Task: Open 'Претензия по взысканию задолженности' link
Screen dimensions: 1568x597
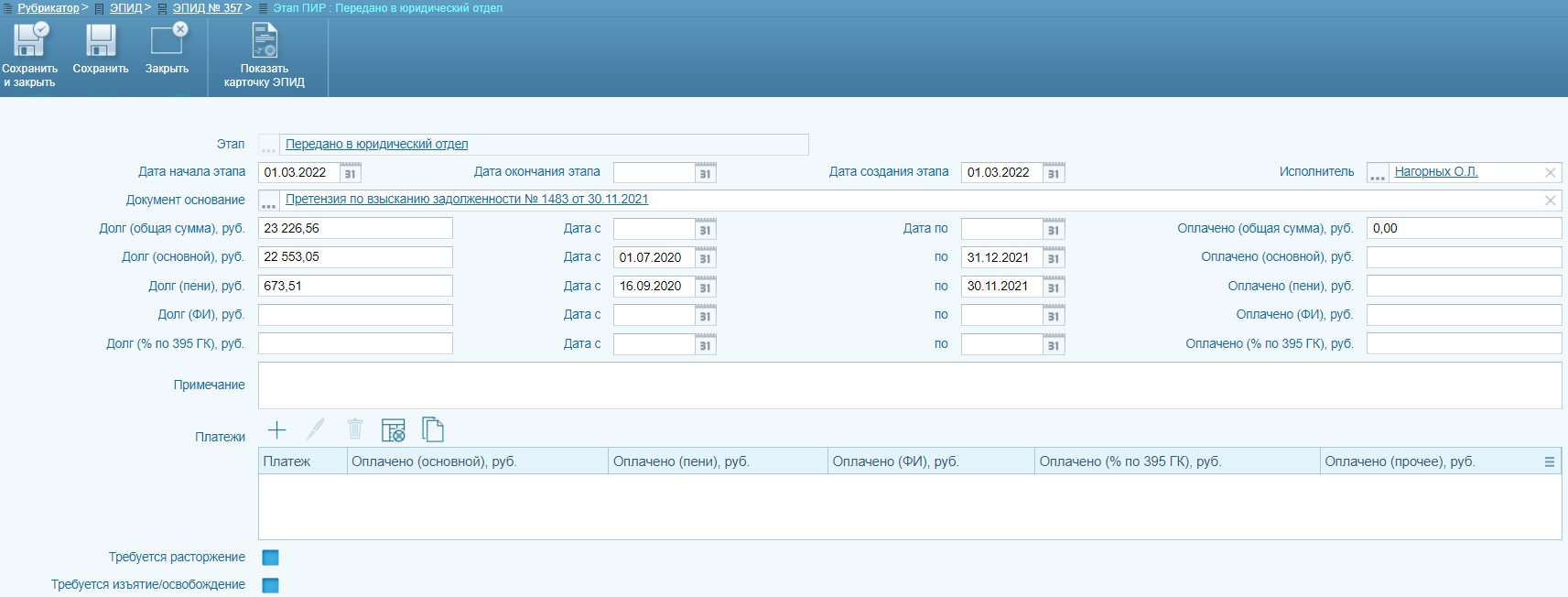Action: (467, 200)
